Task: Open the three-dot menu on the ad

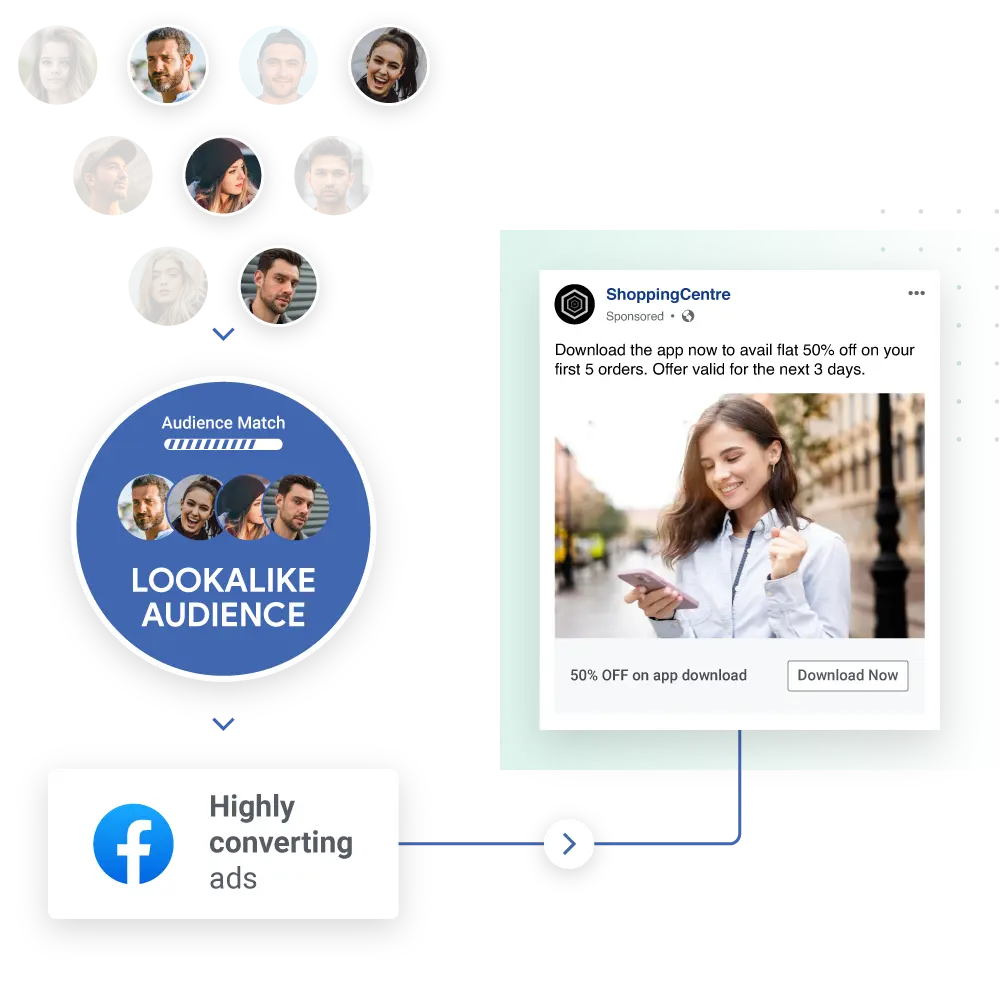Action: click(x=916, y=293)
